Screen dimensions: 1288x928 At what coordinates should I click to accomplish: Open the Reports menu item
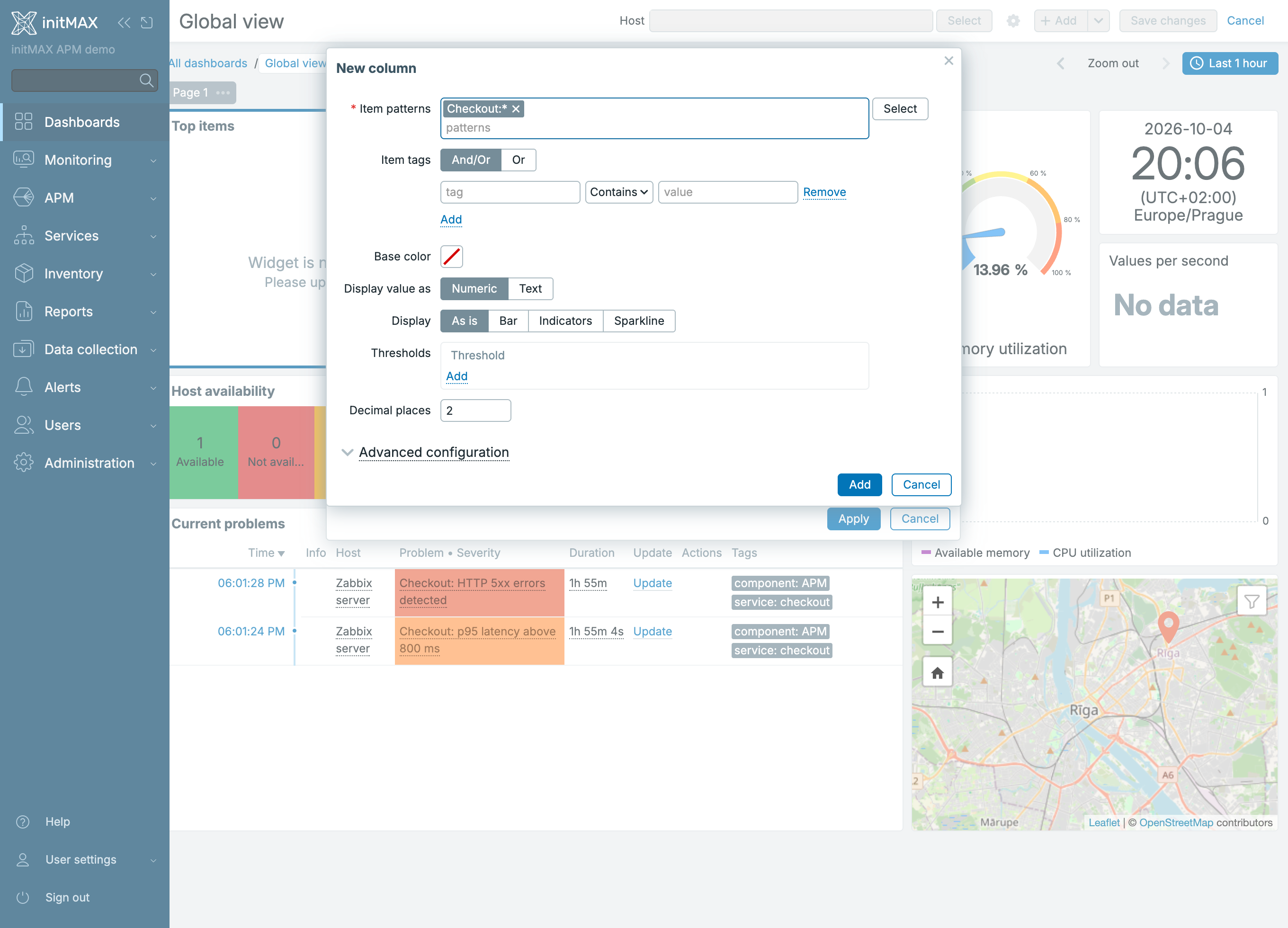(x=85, y=311)
